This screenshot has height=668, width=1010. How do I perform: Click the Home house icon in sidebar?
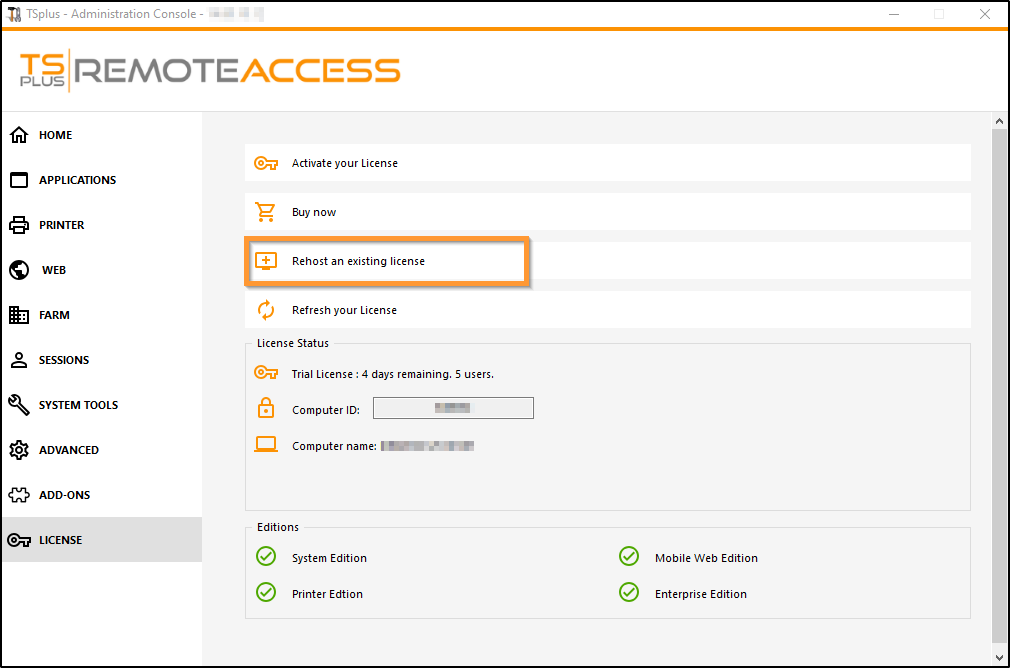coord(19,135)
